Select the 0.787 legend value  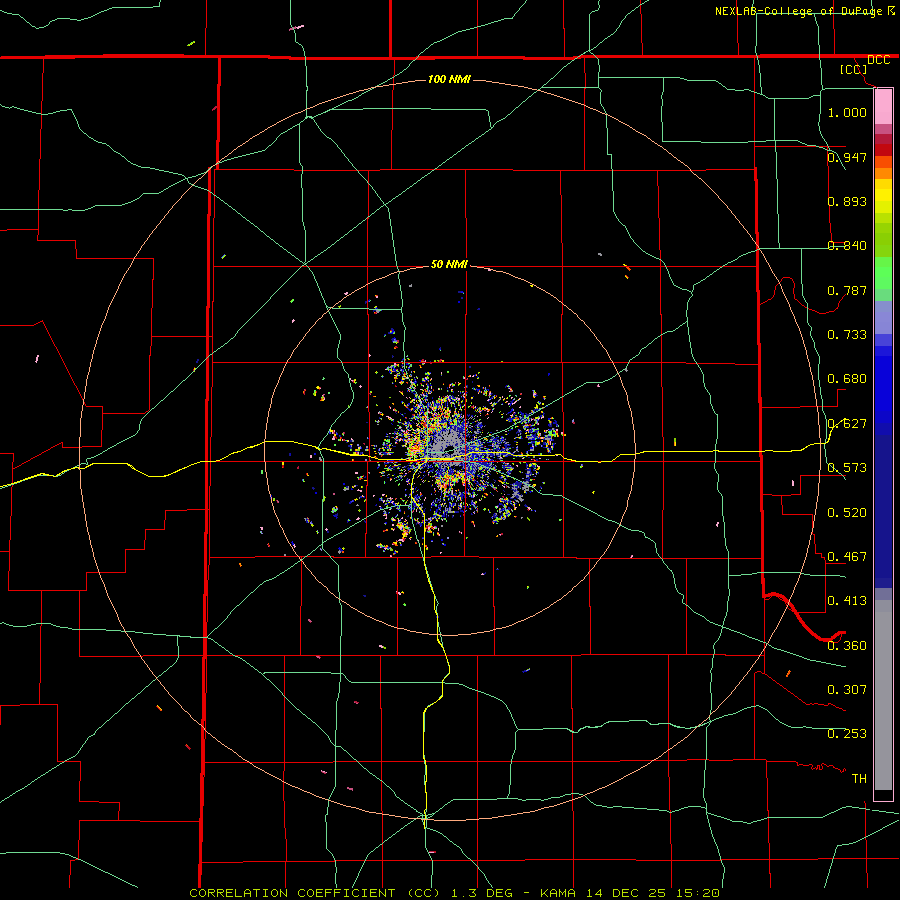point(847,290)
